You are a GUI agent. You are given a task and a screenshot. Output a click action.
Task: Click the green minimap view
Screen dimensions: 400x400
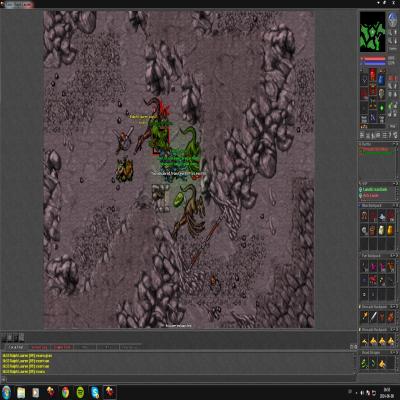click(372, 32)
